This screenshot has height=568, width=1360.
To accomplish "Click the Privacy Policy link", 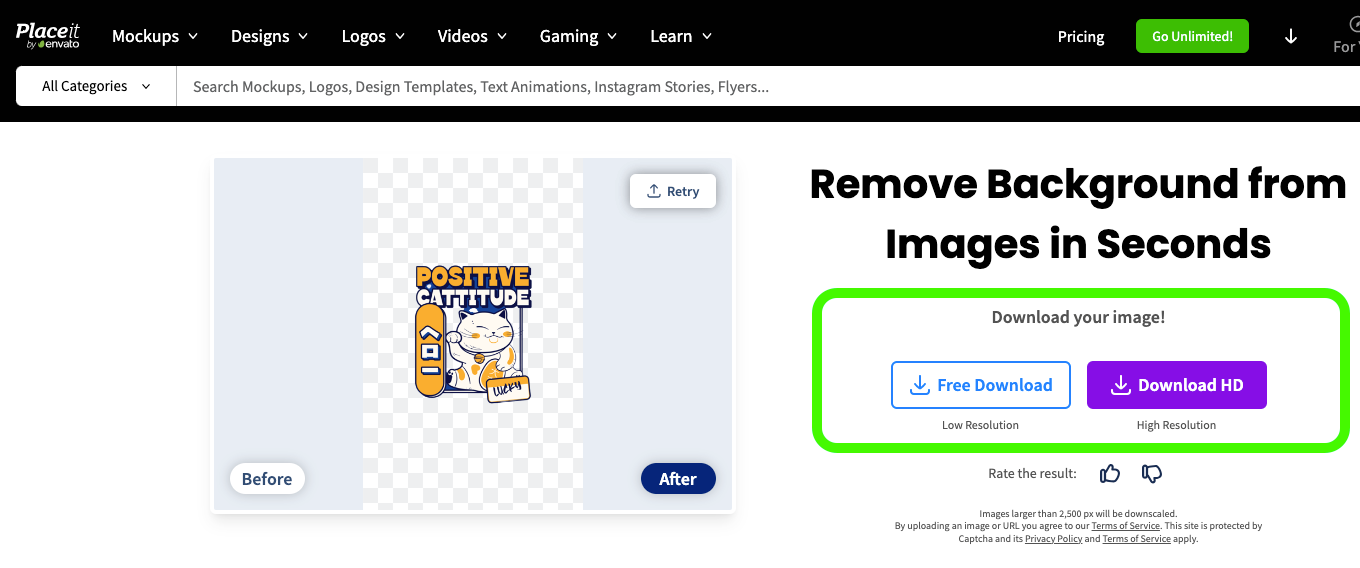I will pos(1053,539).
